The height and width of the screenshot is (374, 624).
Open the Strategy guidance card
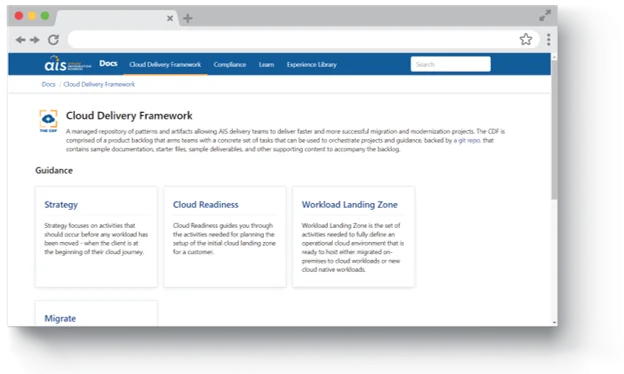point(96,237)
